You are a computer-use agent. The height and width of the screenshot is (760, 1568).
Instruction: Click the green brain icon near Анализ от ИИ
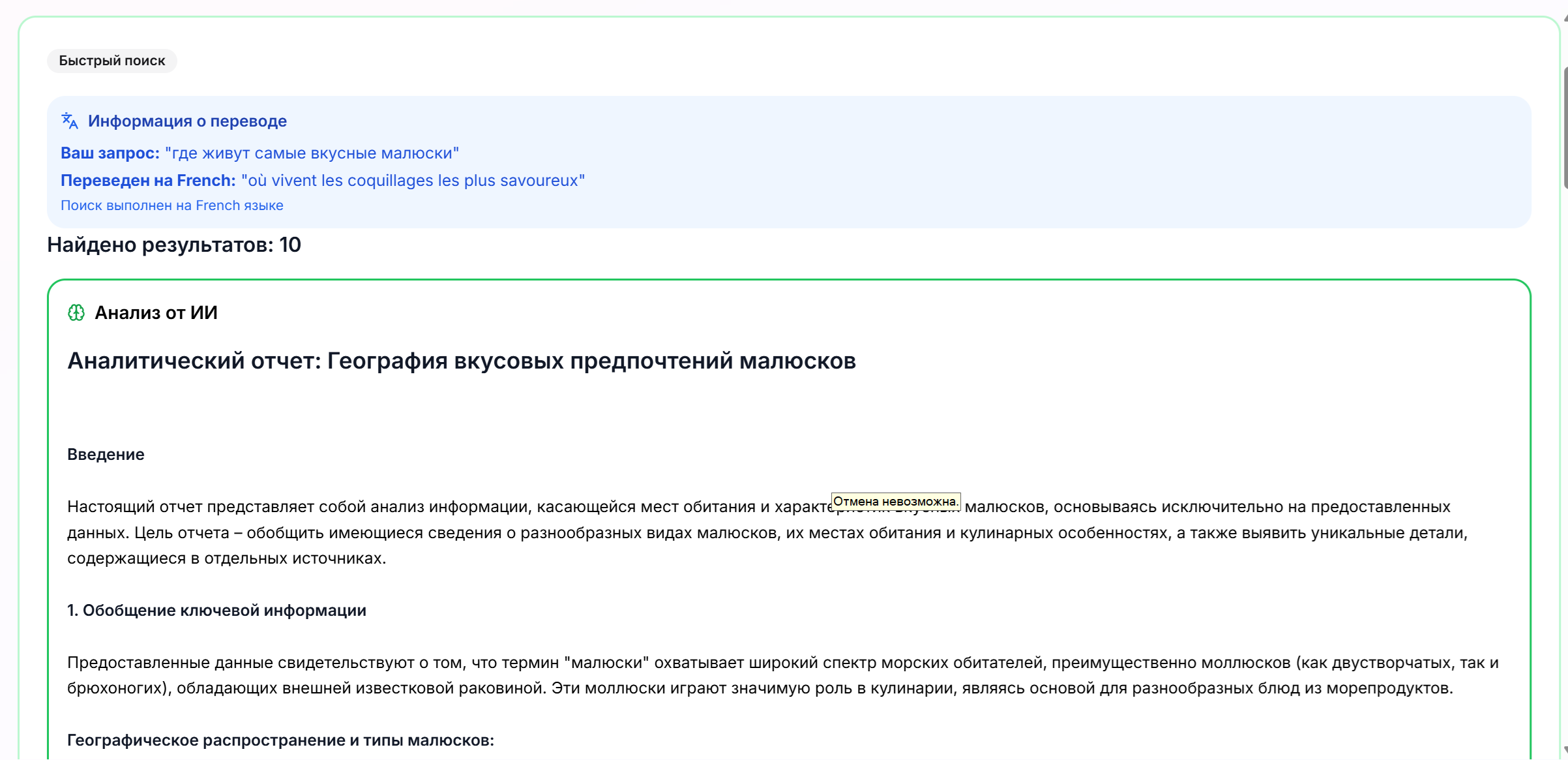pos(77,312)
